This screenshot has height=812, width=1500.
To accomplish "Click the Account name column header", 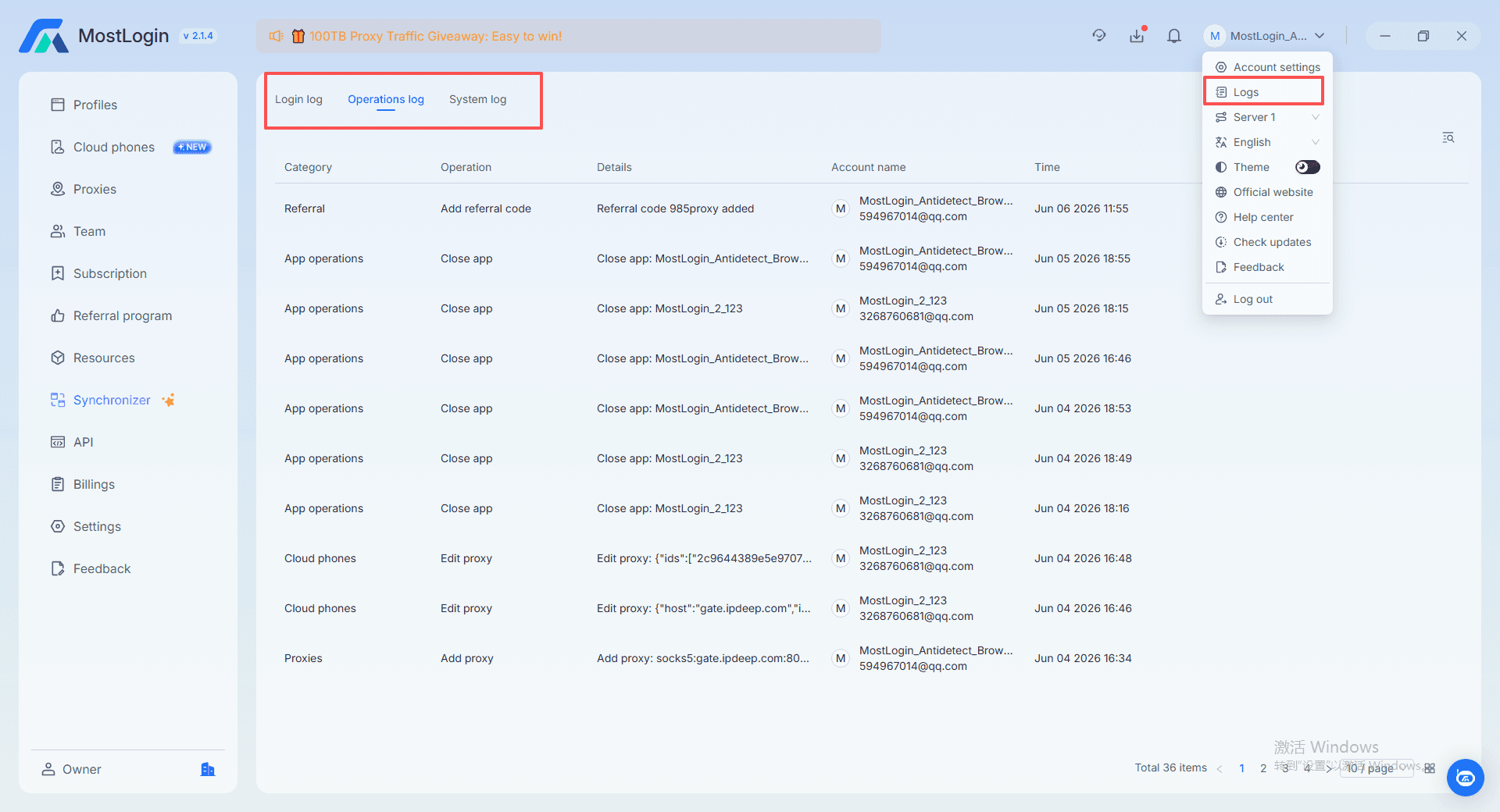I will point(868,167).
